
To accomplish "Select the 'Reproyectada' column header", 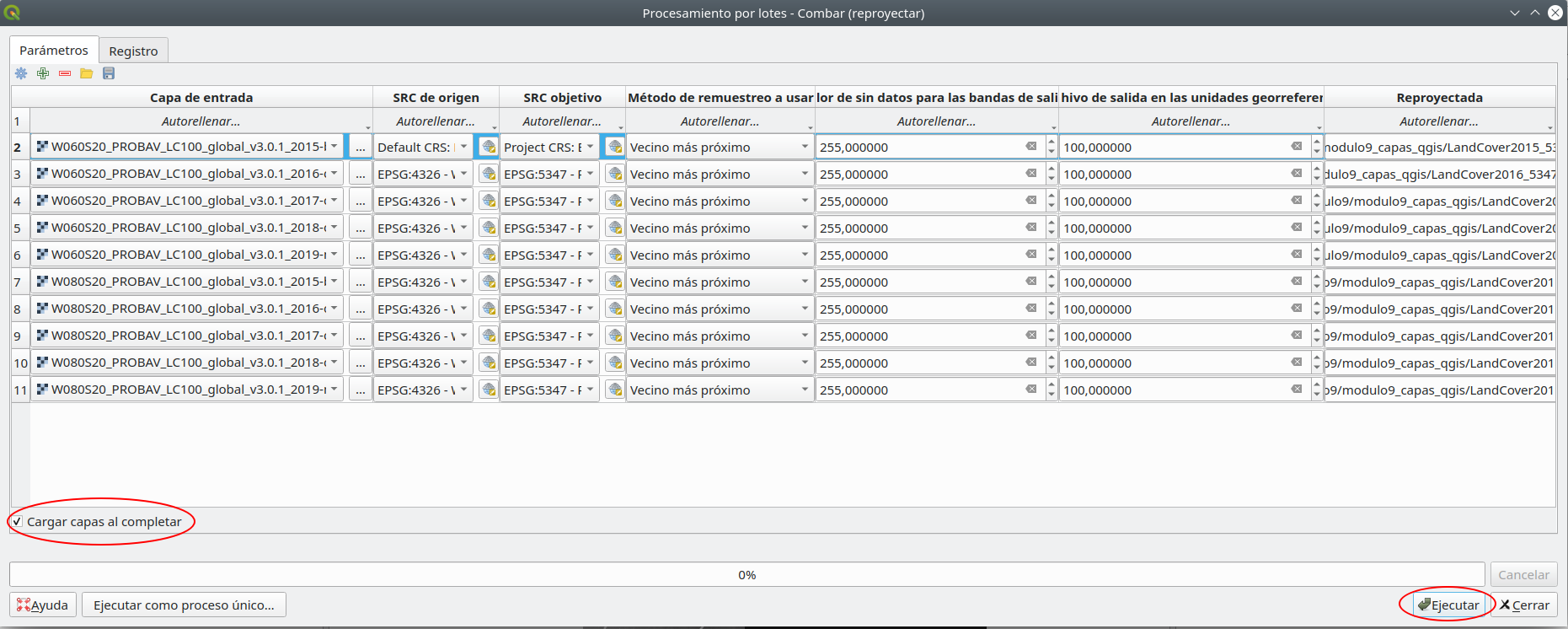I will (x=1439, y=97).
